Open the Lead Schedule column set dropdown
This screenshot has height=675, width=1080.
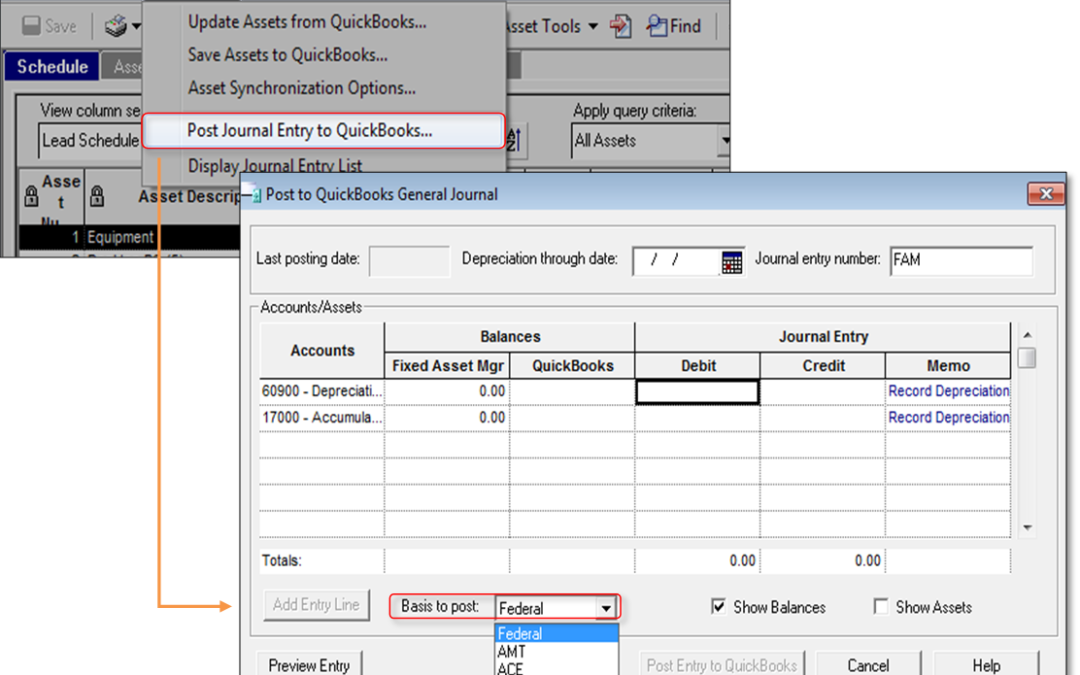pyautogui.click(x=90, y=141)
